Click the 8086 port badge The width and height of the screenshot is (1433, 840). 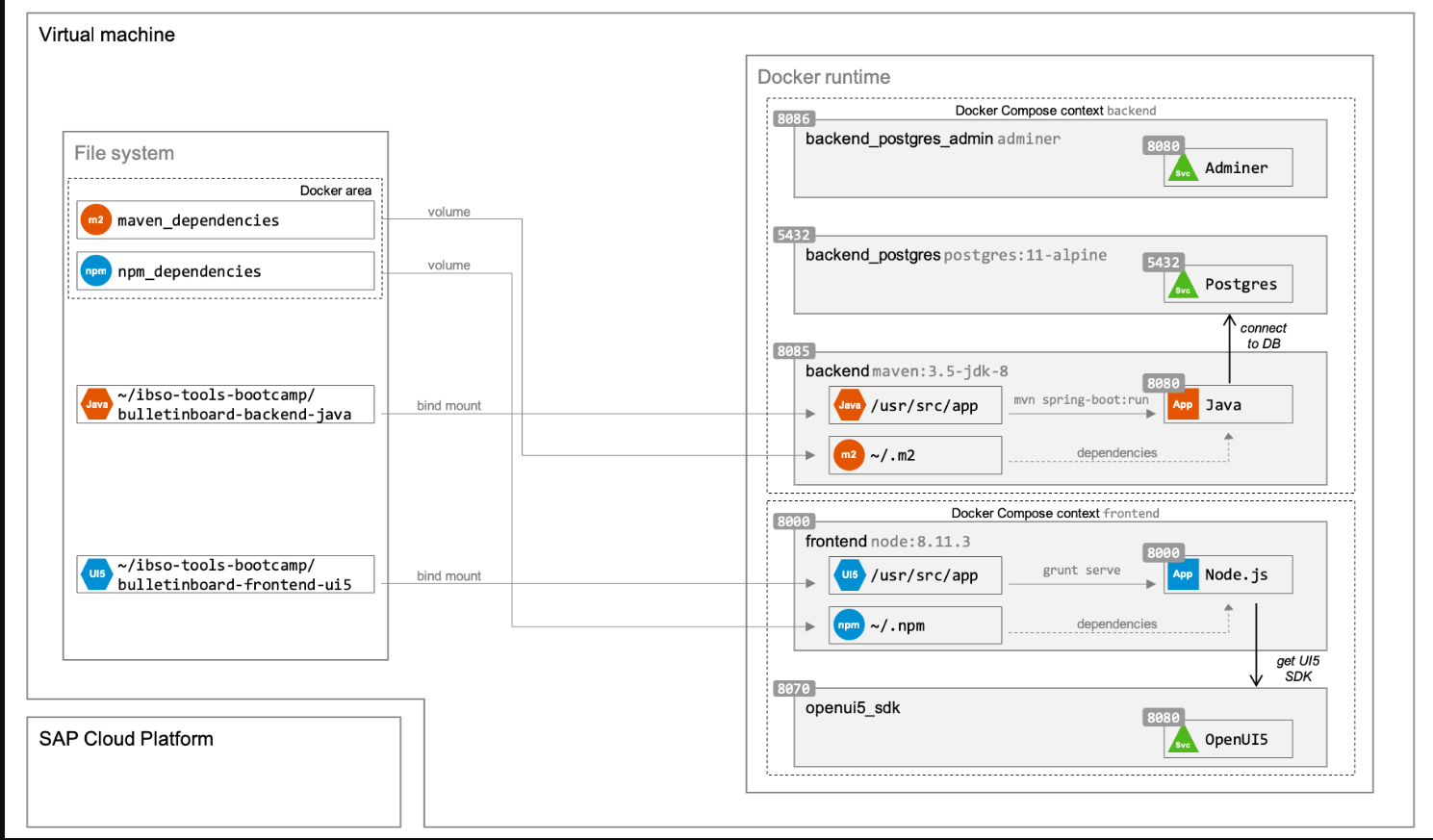(794, 119)
